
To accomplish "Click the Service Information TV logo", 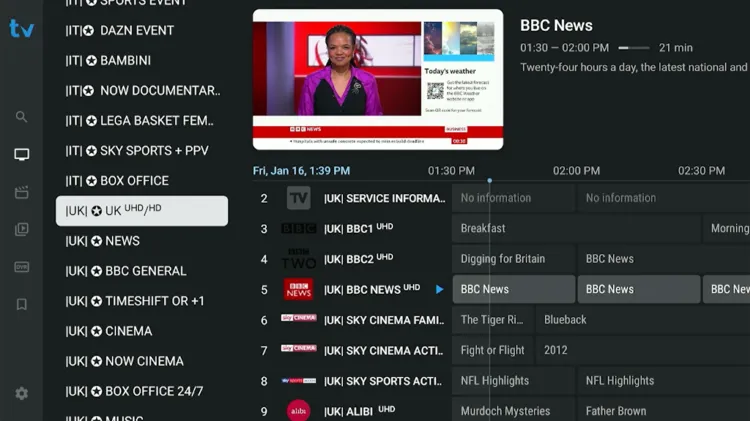I will pyautogui.click(x=298, y=198).
